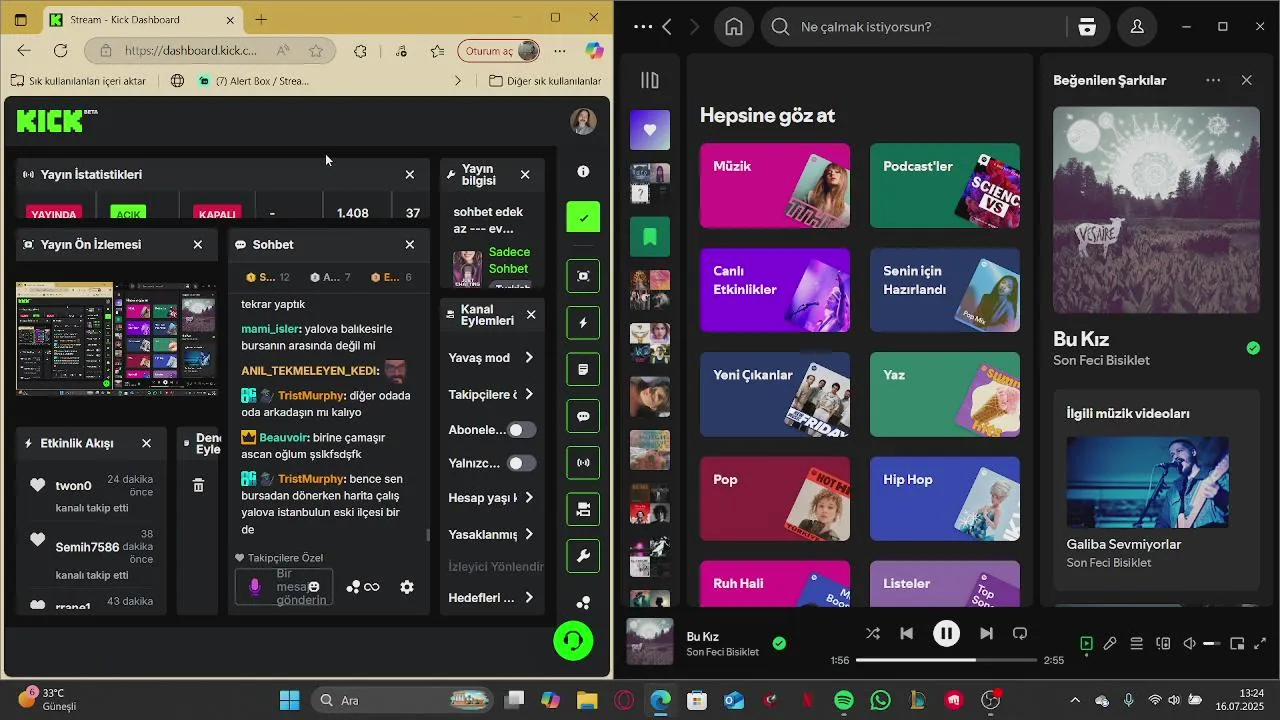
Task: Open Liked Songs heart tile in Spotify sidebar
Action: click(650, 130)
